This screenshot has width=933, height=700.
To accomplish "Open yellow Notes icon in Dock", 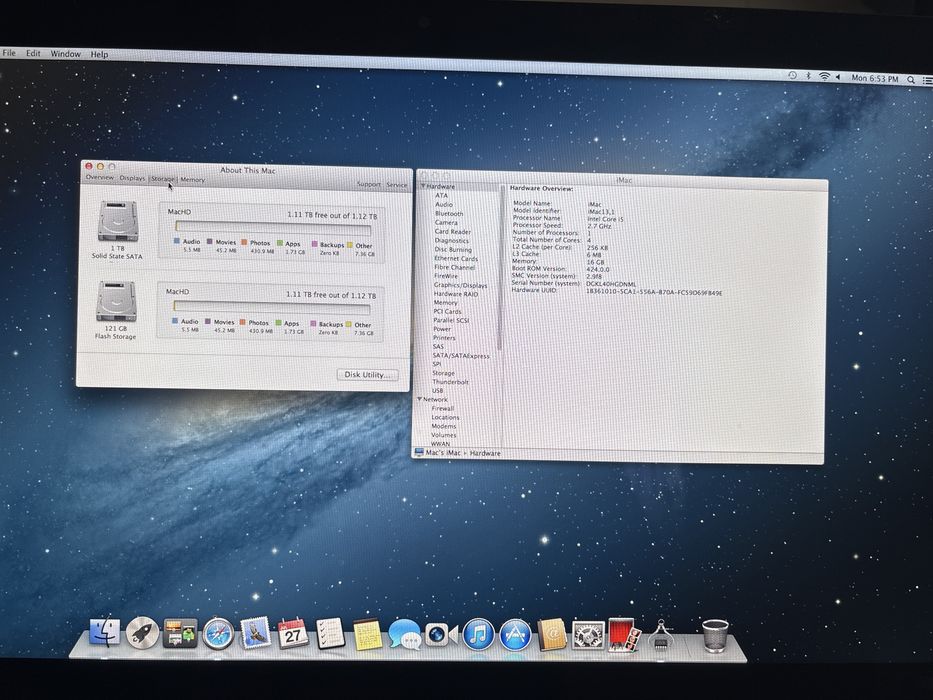I will (367, 635).
